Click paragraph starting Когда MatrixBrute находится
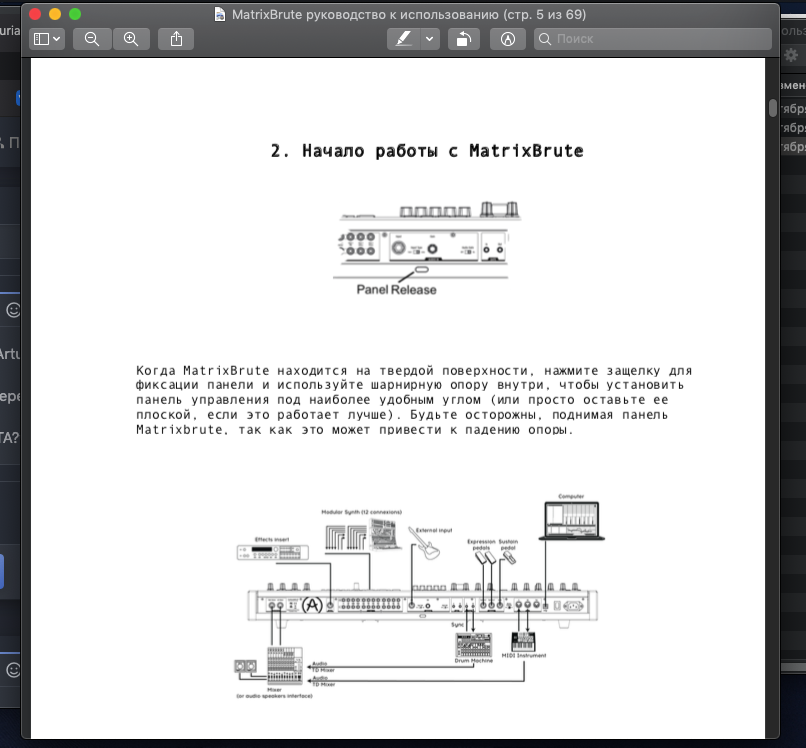 pyautogui.click(x=414, y=400)
